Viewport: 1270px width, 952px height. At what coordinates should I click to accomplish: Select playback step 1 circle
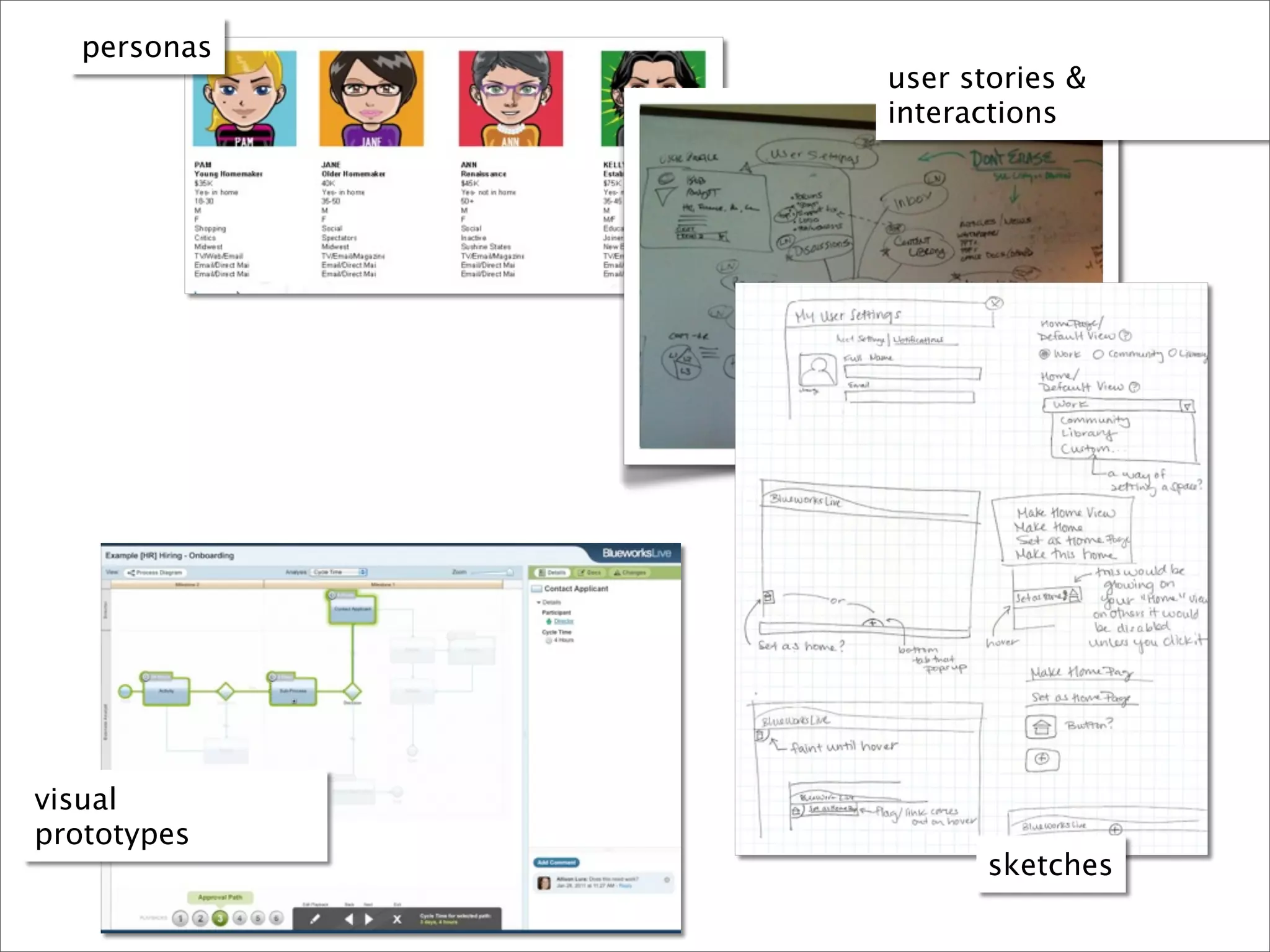(x=180, y=918)
